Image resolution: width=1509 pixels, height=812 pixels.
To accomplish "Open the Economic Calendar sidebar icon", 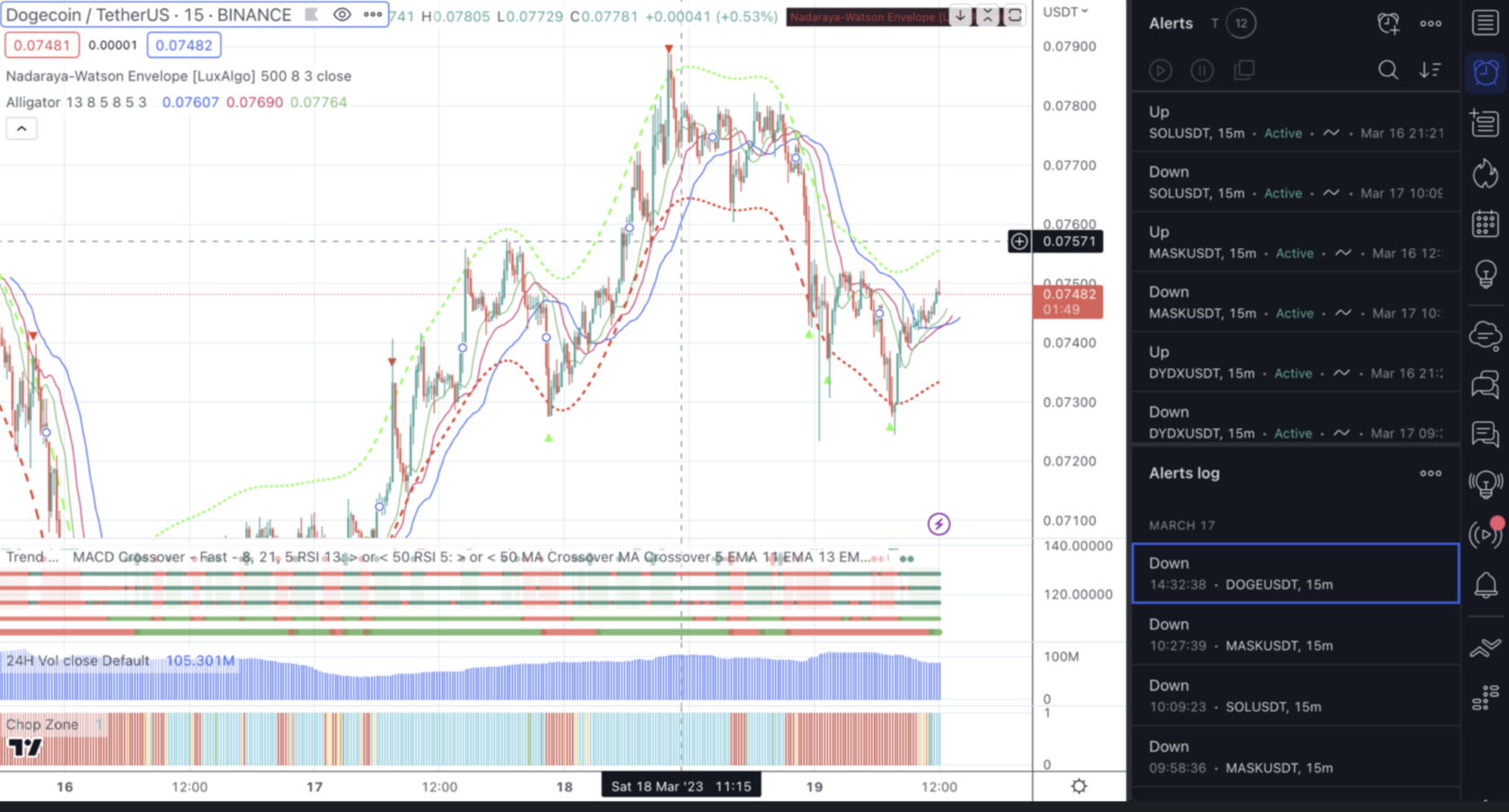I will click(x=1485, y=223).
